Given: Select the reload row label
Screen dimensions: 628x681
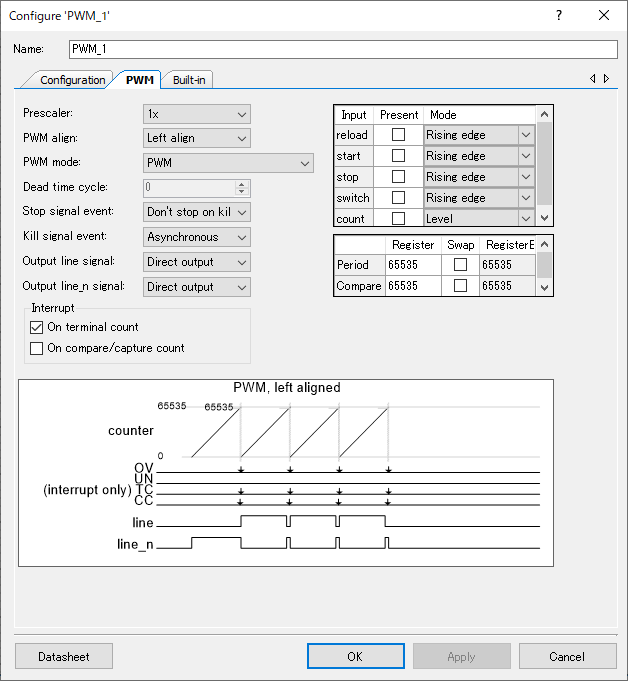Looking at the screenshot, I should point(354,135).
